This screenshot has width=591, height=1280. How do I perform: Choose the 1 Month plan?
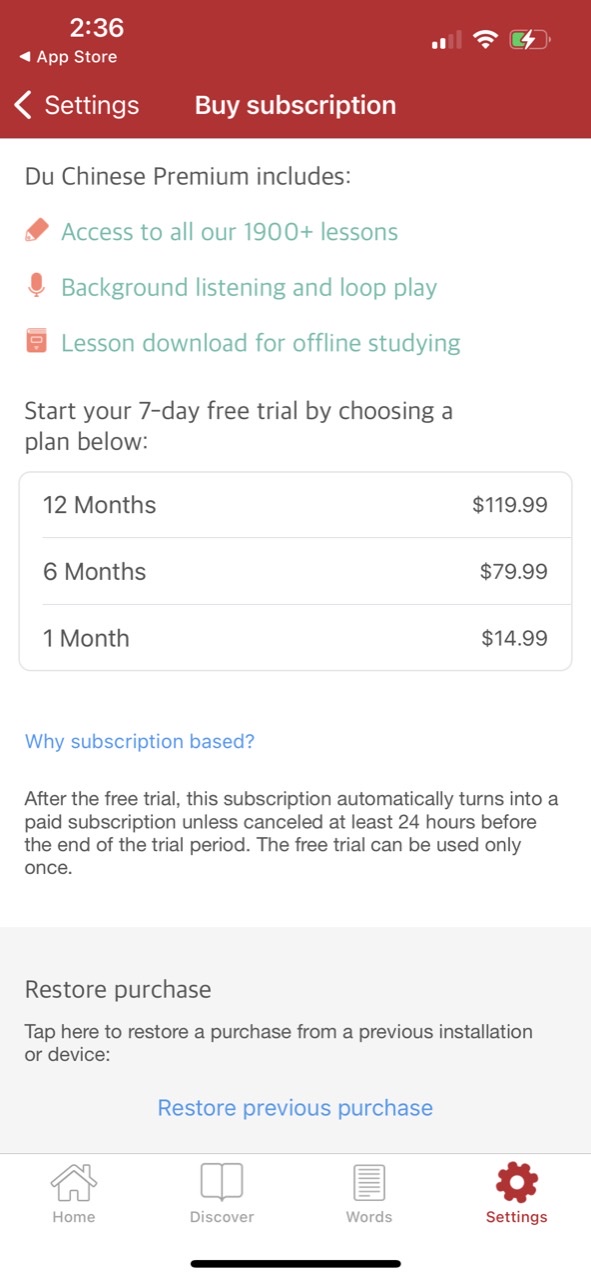tap(295, 637)
